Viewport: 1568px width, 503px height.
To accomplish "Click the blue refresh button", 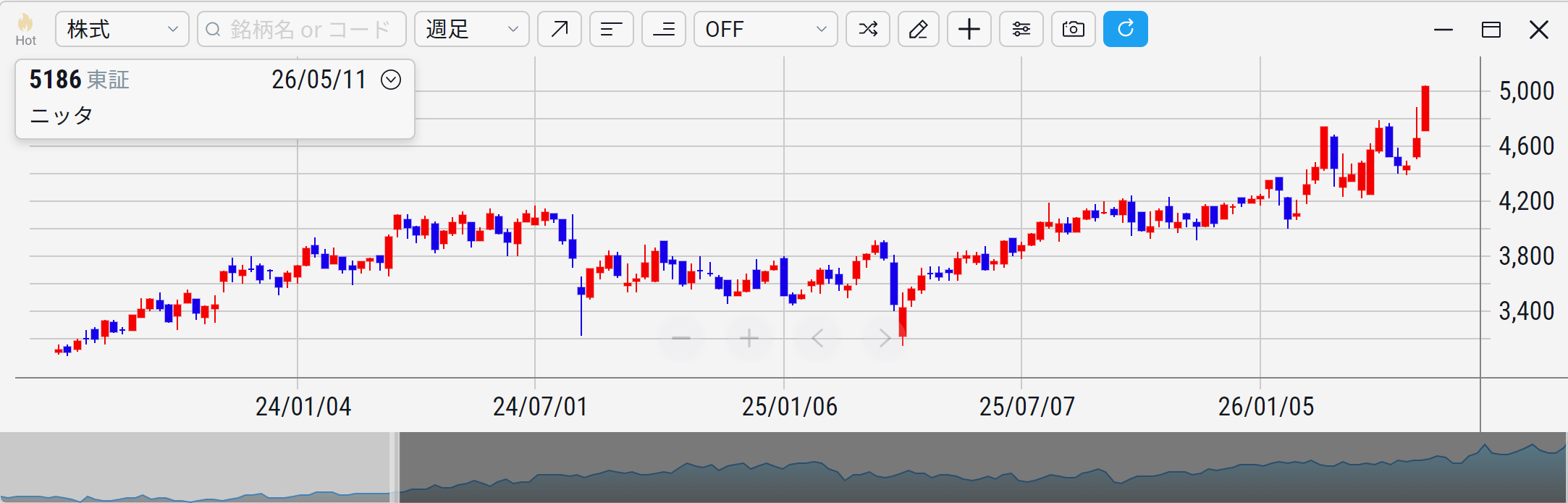I will pos(1126,30).
